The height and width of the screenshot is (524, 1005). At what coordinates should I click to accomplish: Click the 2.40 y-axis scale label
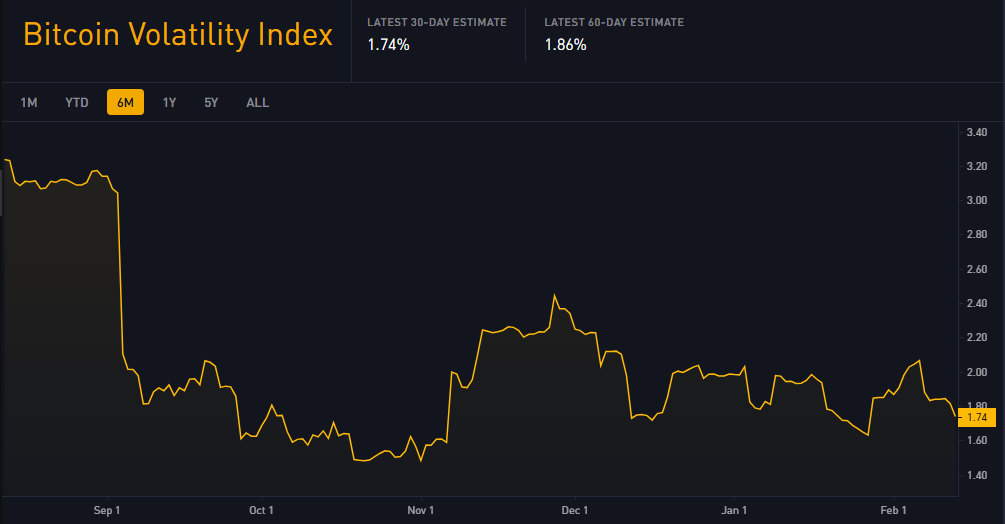point(977,303)
